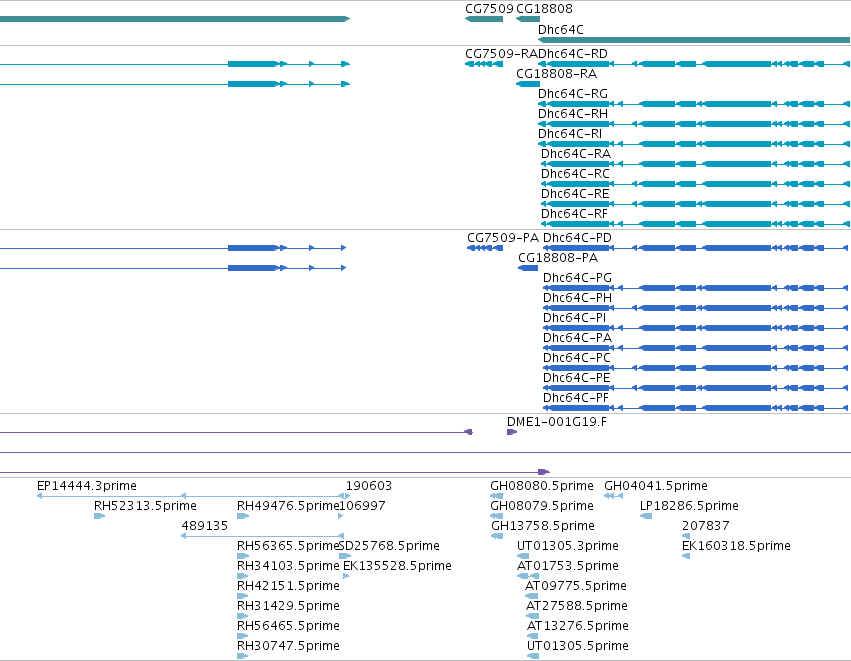Select protein Dhc64C-PF

pos(576,398)
